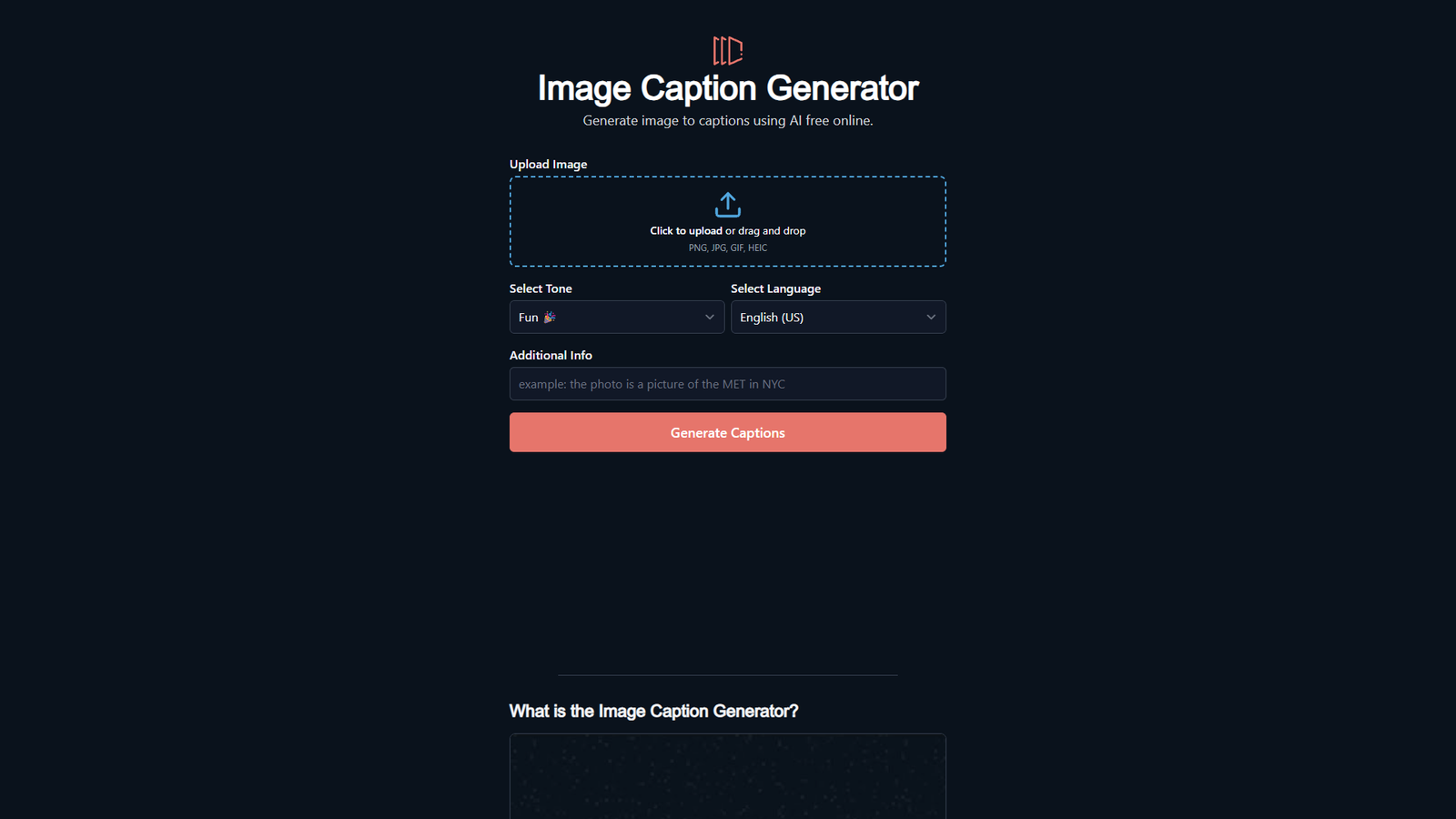Click the 'What is the Image Caption Generator?' heading
This screenshot has width=1456, height=819.
654,711
